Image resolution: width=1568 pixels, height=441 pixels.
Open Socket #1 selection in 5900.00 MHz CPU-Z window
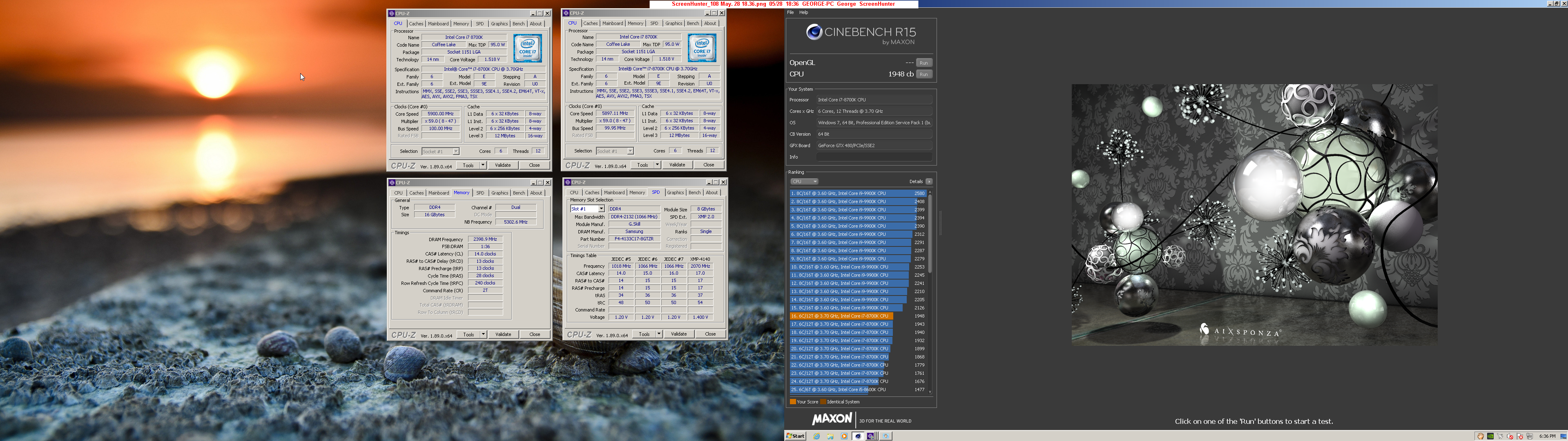[x=440, y=151]
